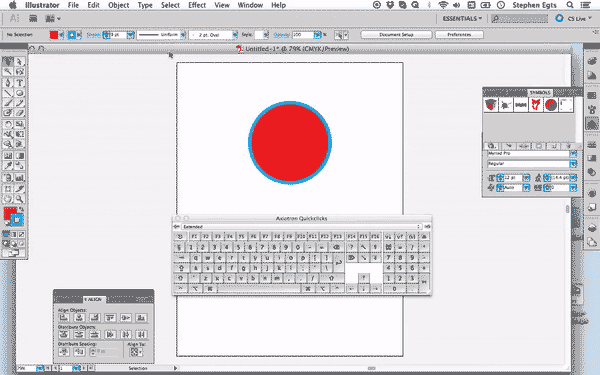
Task: Select the Selection (black arrow) tool
Action: click(x=8, y=62)
